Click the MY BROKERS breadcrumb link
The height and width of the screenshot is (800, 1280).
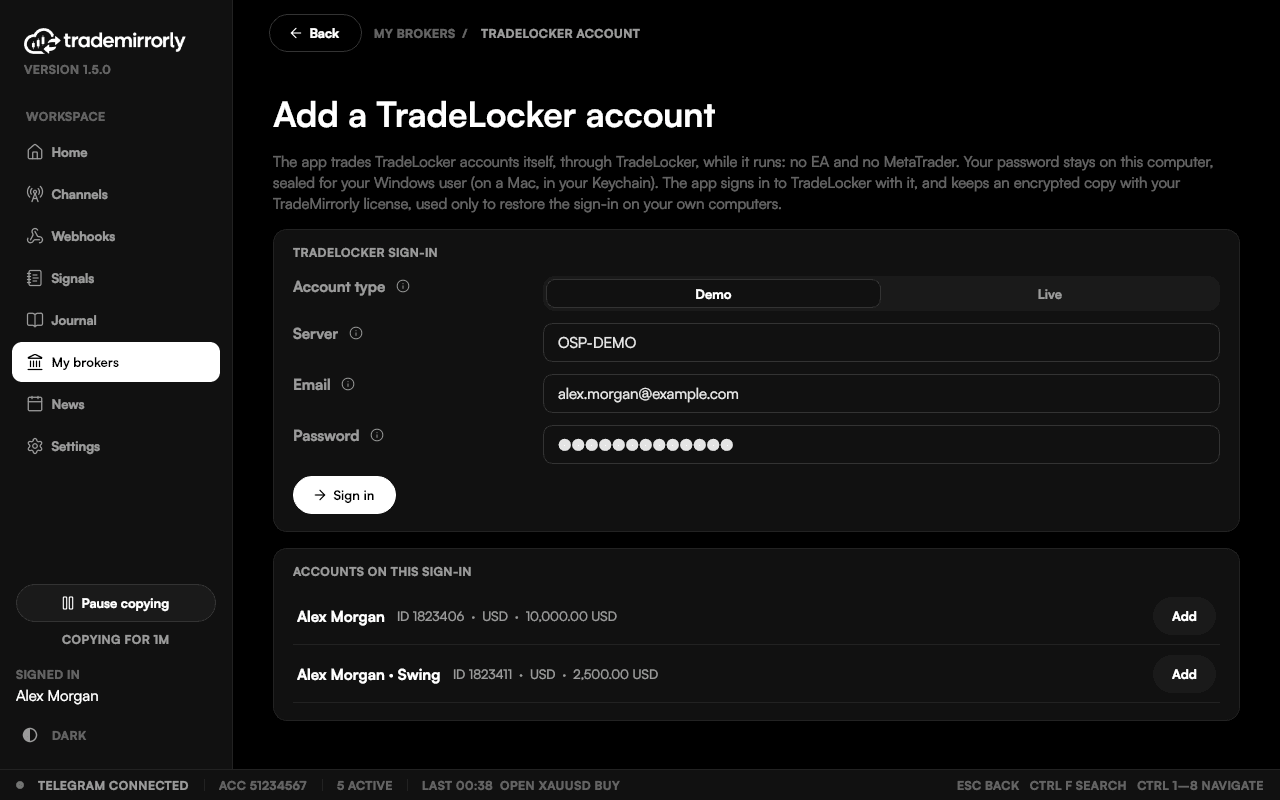pos(414,33)
